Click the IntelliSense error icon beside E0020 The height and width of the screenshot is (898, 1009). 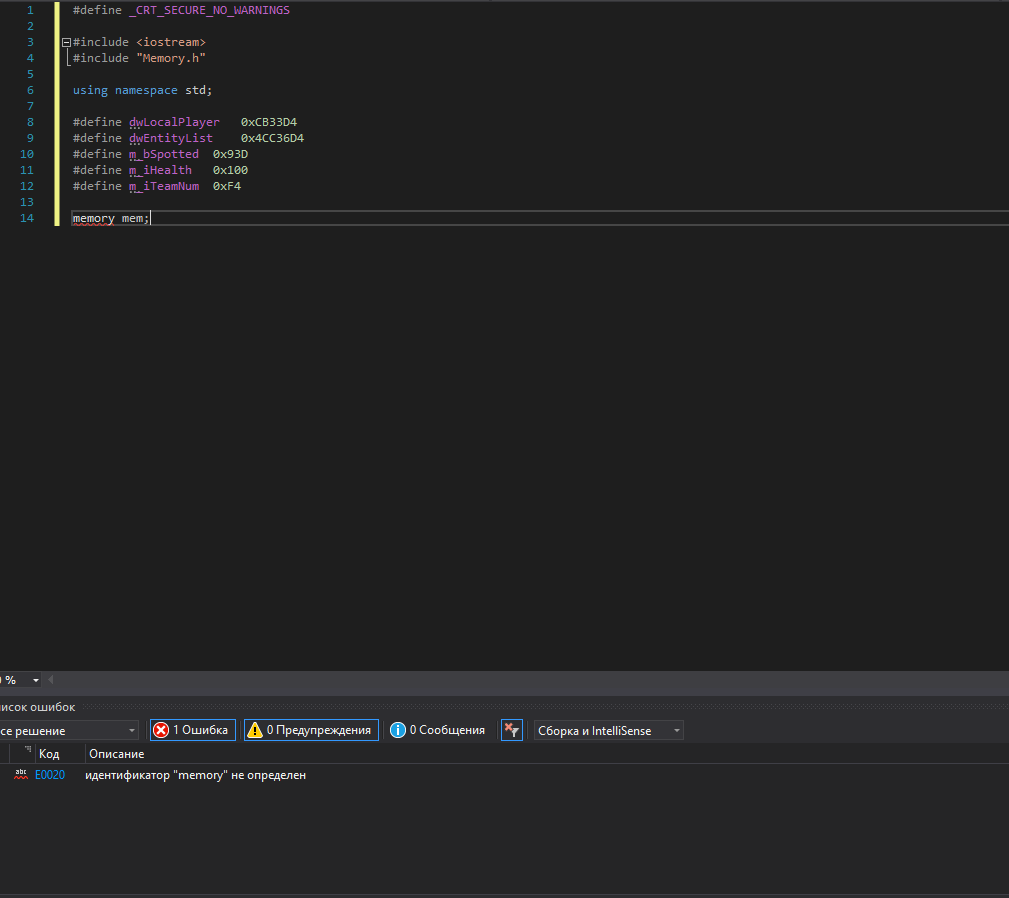[x=21, y=775]
